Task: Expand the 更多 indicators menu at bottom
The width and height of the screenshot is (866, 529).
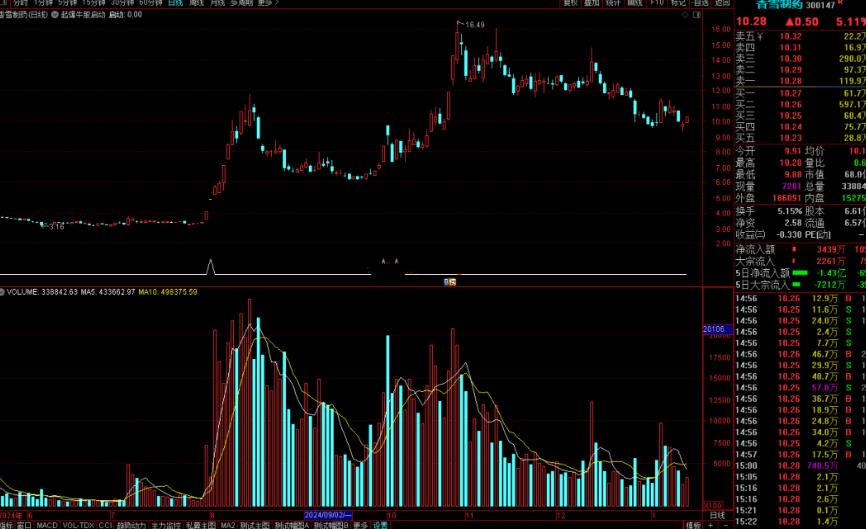Action: (361, 525)
